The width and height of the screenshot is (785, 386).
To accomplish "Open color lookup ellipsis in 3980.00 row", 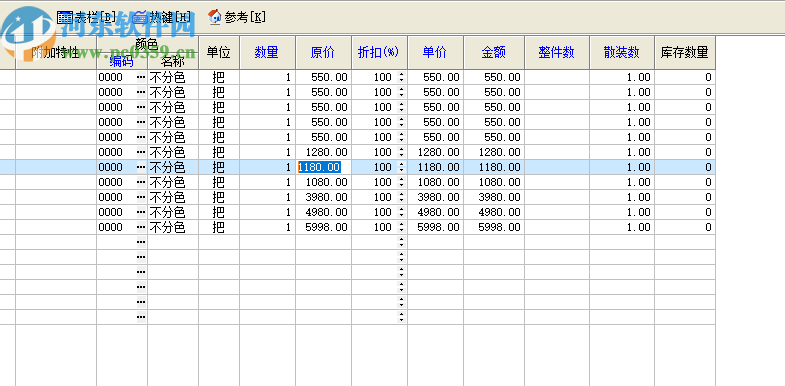I will point(141,197).
